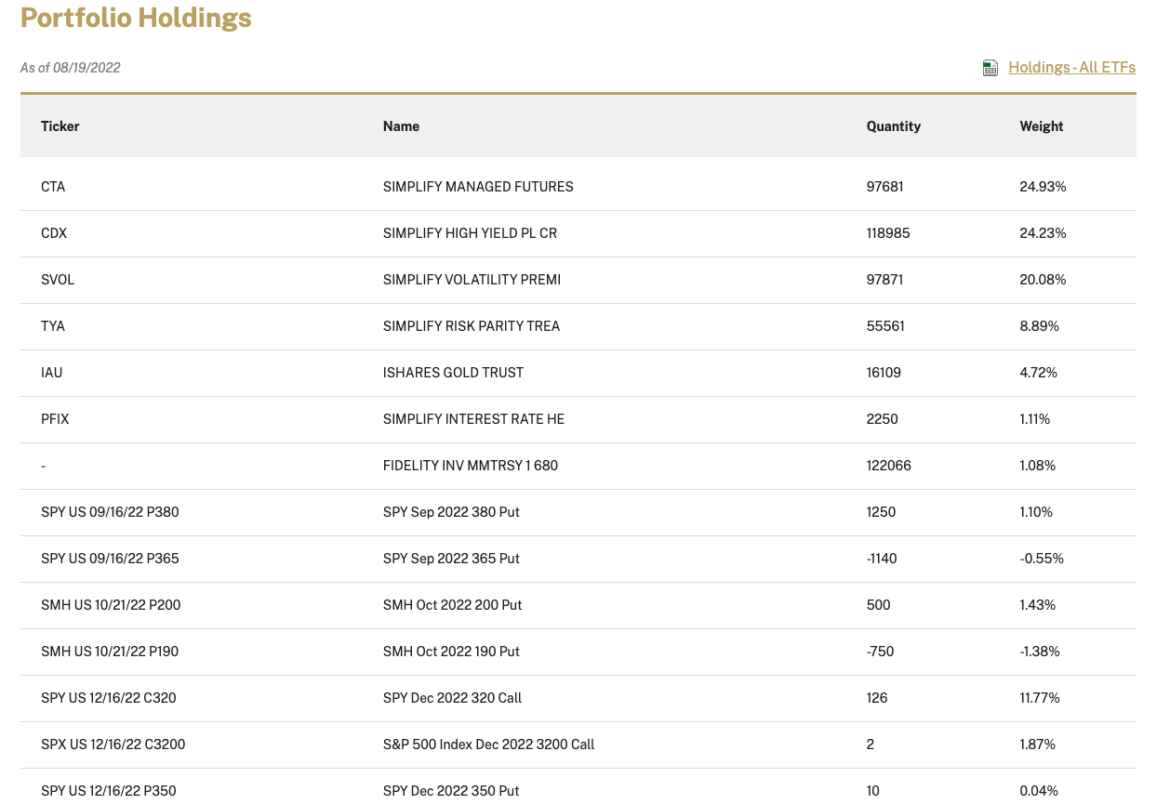Select the CDX ticker cell
This screenshot has height=804, width=1170.
[x=54, y=233]
